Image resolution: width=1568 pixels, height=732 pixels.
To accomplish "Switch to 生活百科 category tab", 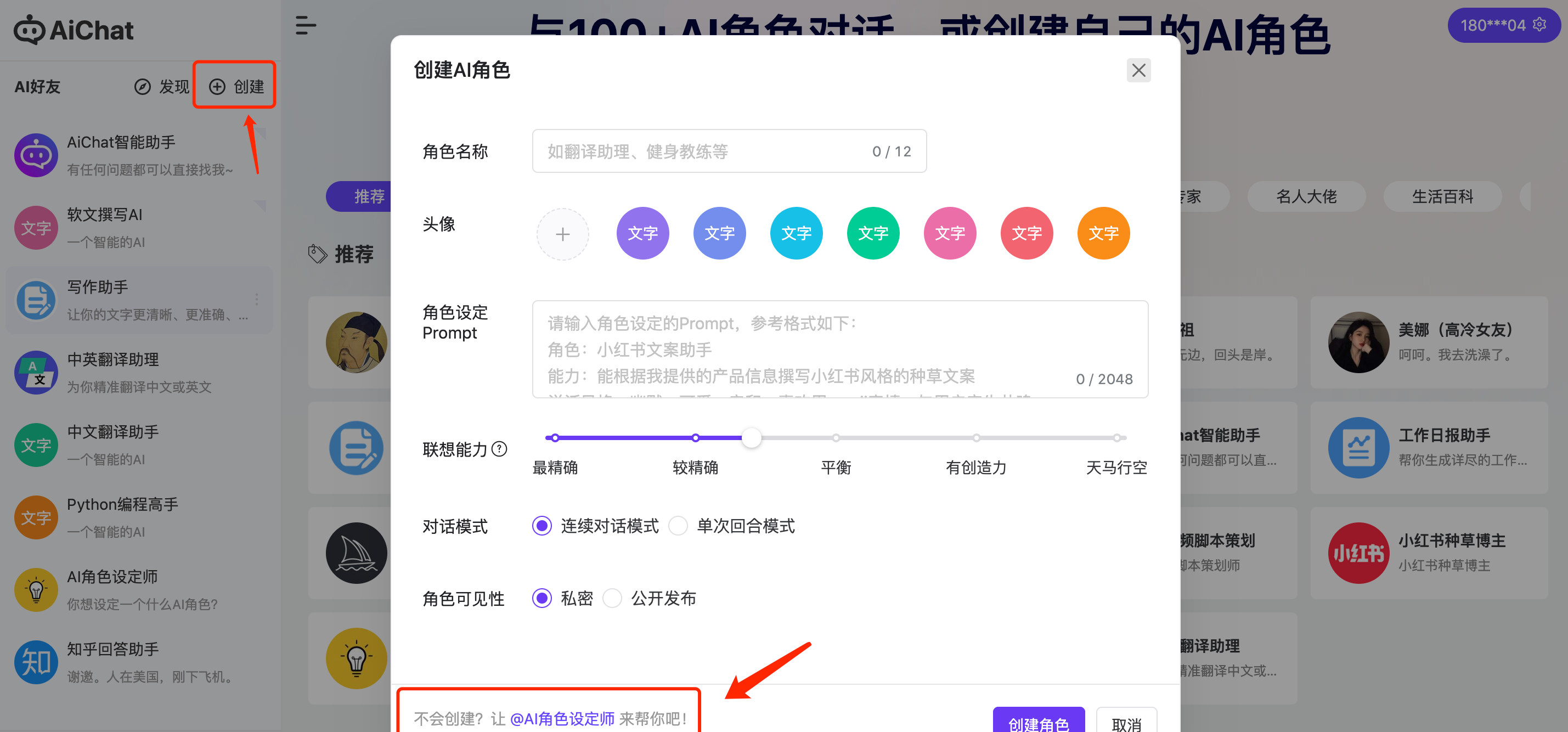I will [x=1441, y=196].
